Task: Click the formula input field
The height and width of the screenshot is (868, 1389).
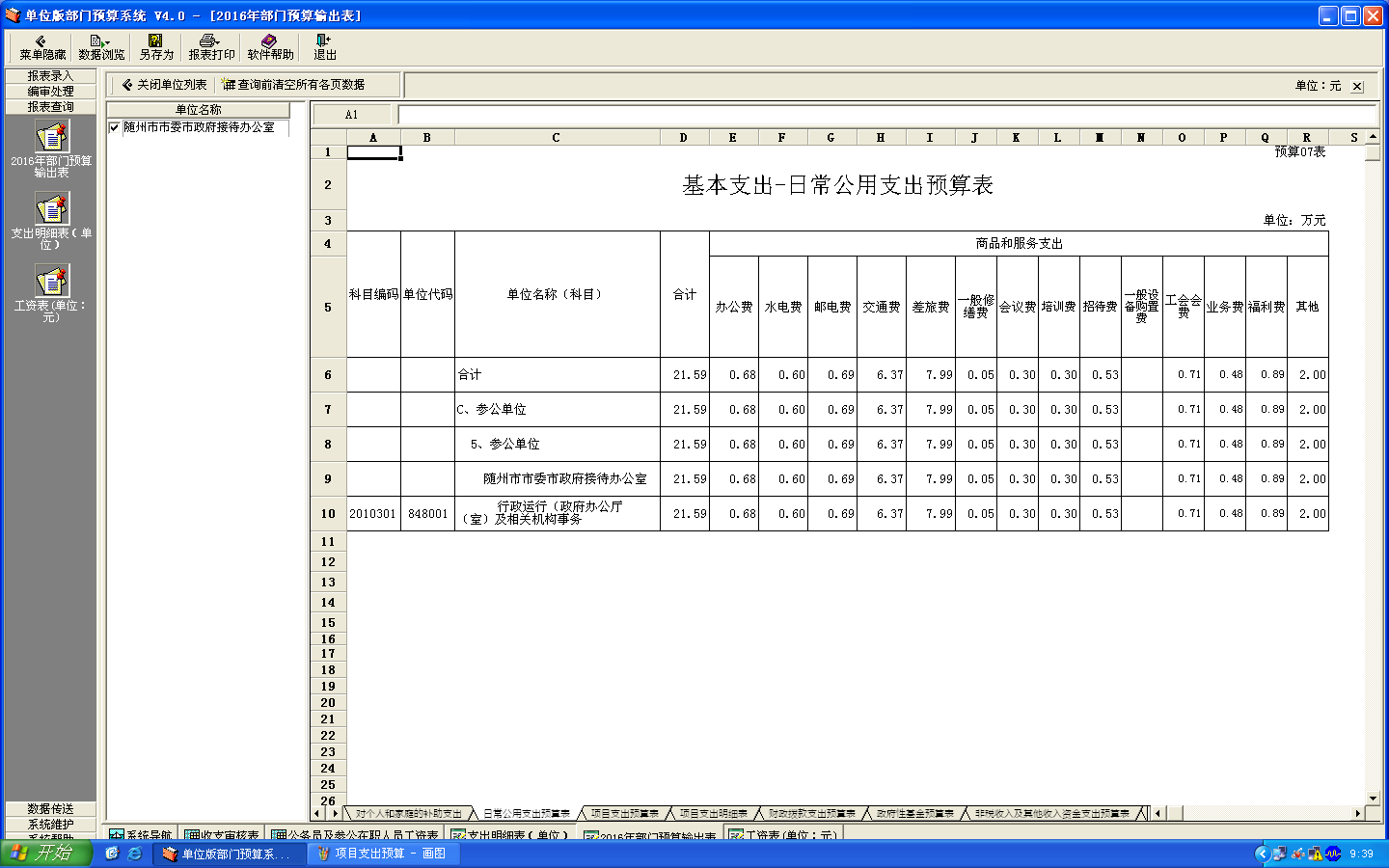Action: [887, 115]
